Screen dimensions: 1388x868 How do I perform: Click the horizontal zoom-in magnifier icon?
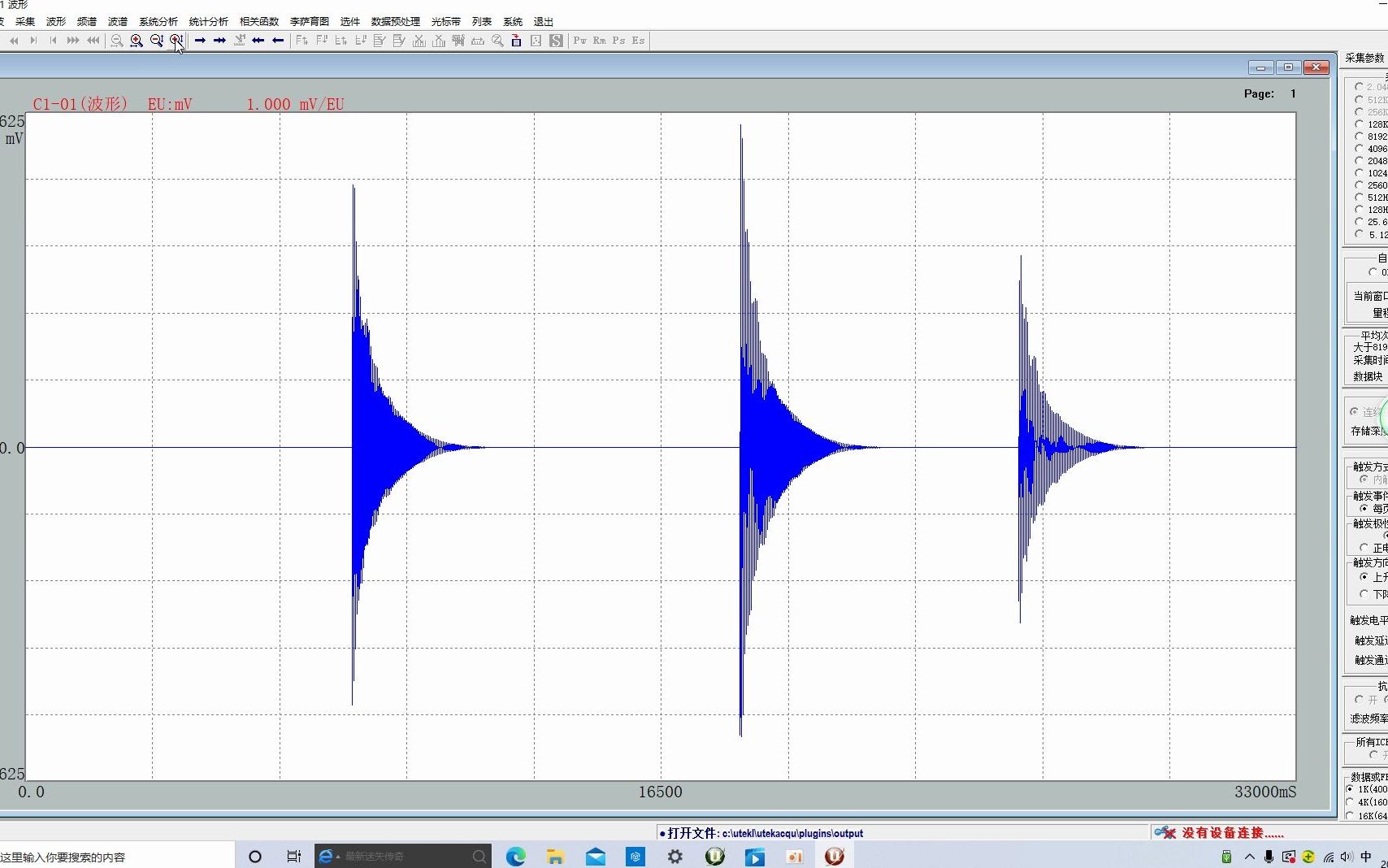click(137, 41)
